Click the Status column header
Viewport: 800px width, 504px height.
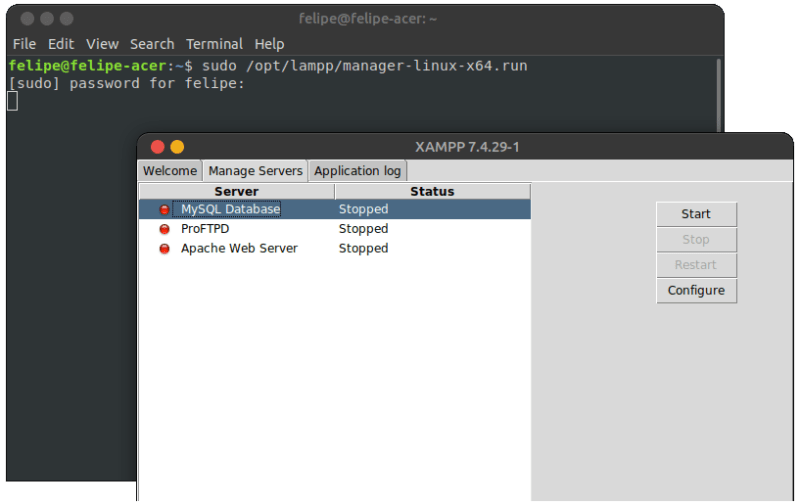coord(433,191)
